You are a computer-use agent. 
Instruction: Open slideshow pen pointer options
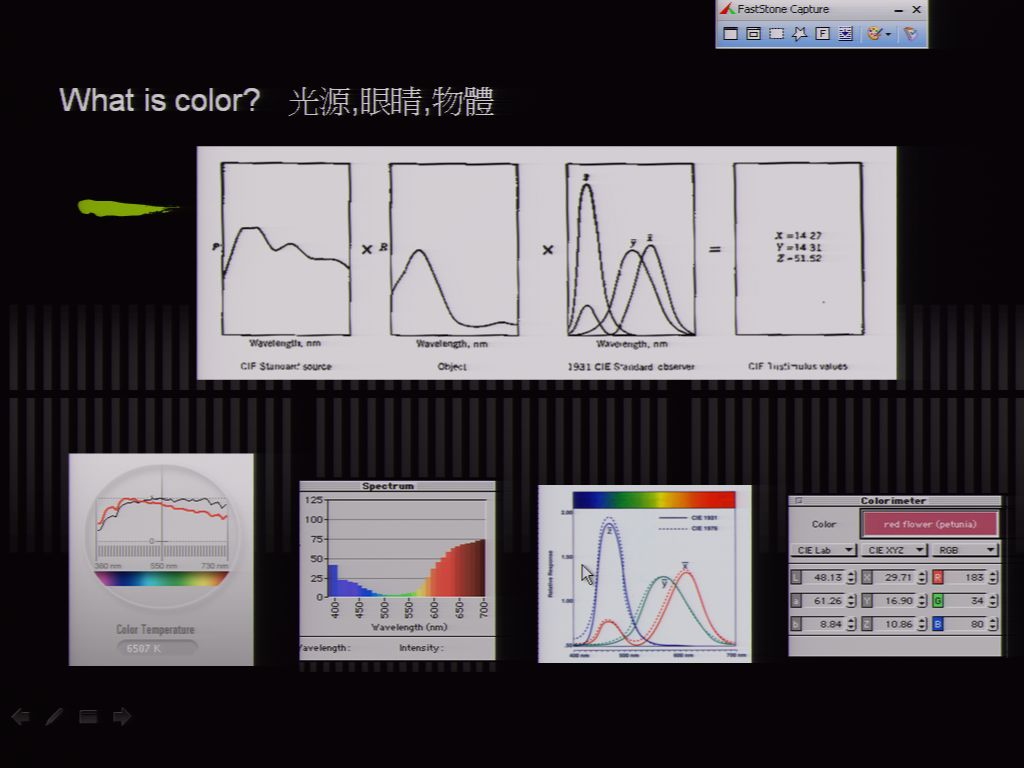click(x=54, y=716)
